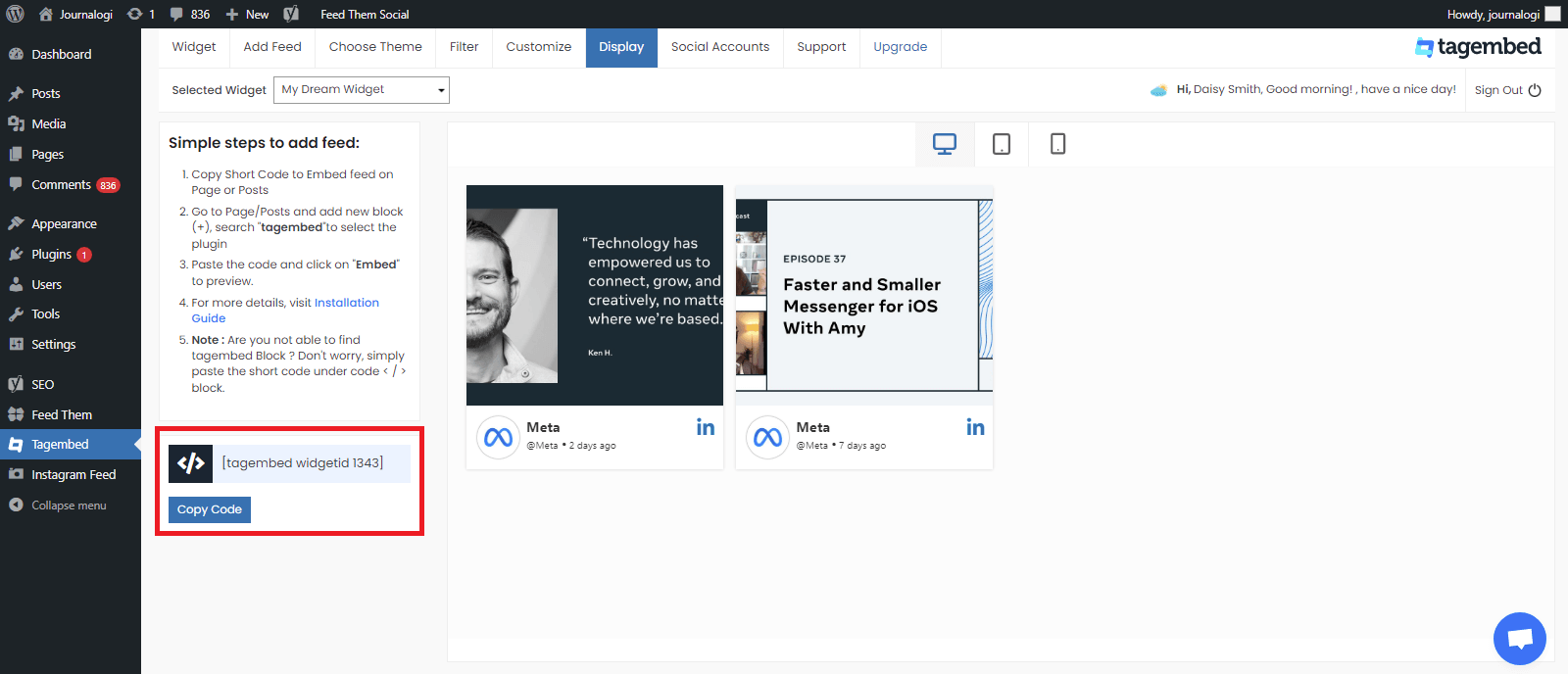The image size is (1568, 674).
Task: Click the journalogi user avatar
Action: (1553, 14)
